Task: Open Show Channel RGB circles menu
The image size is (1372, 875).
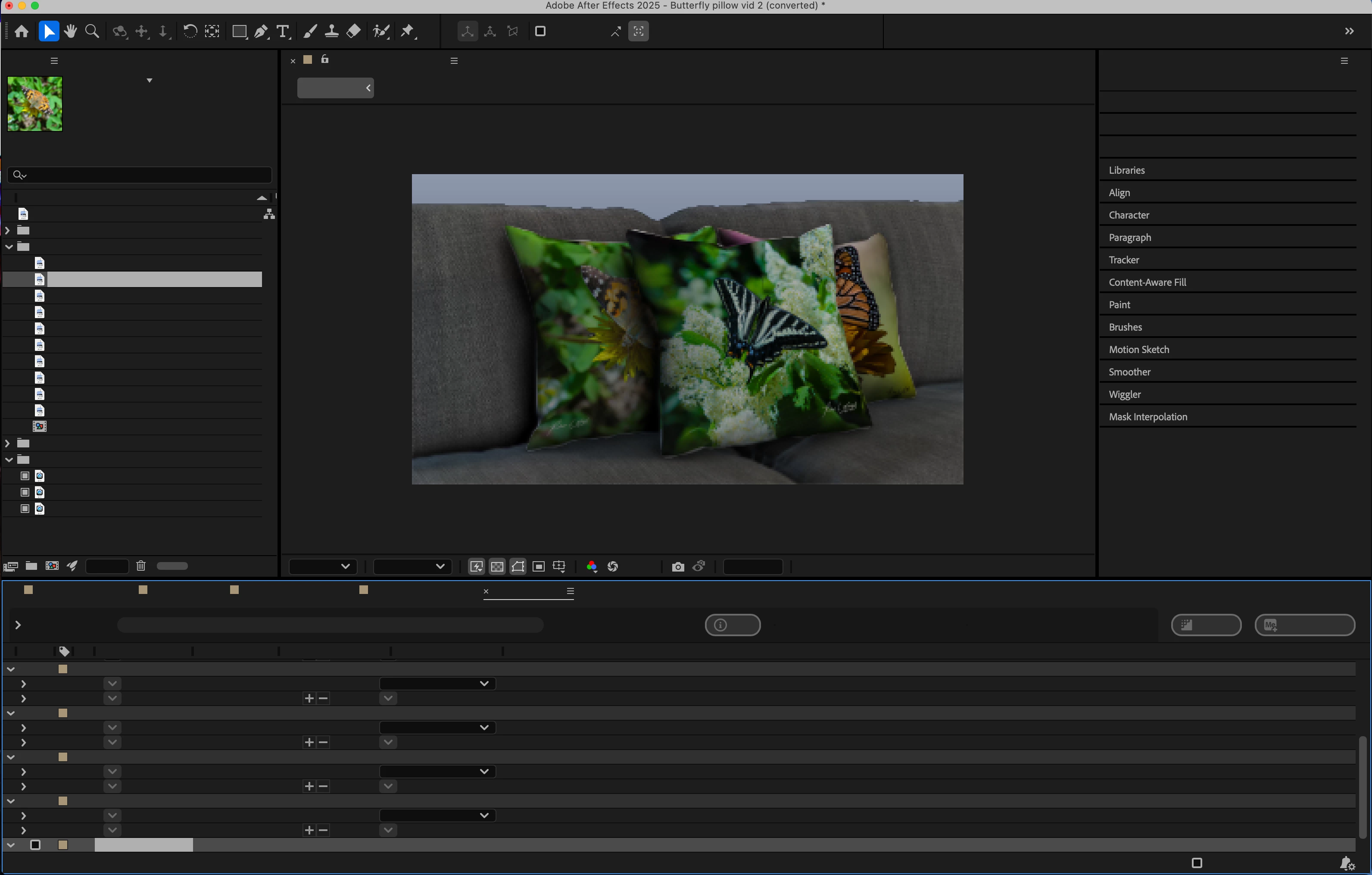Action: (592, 567)
